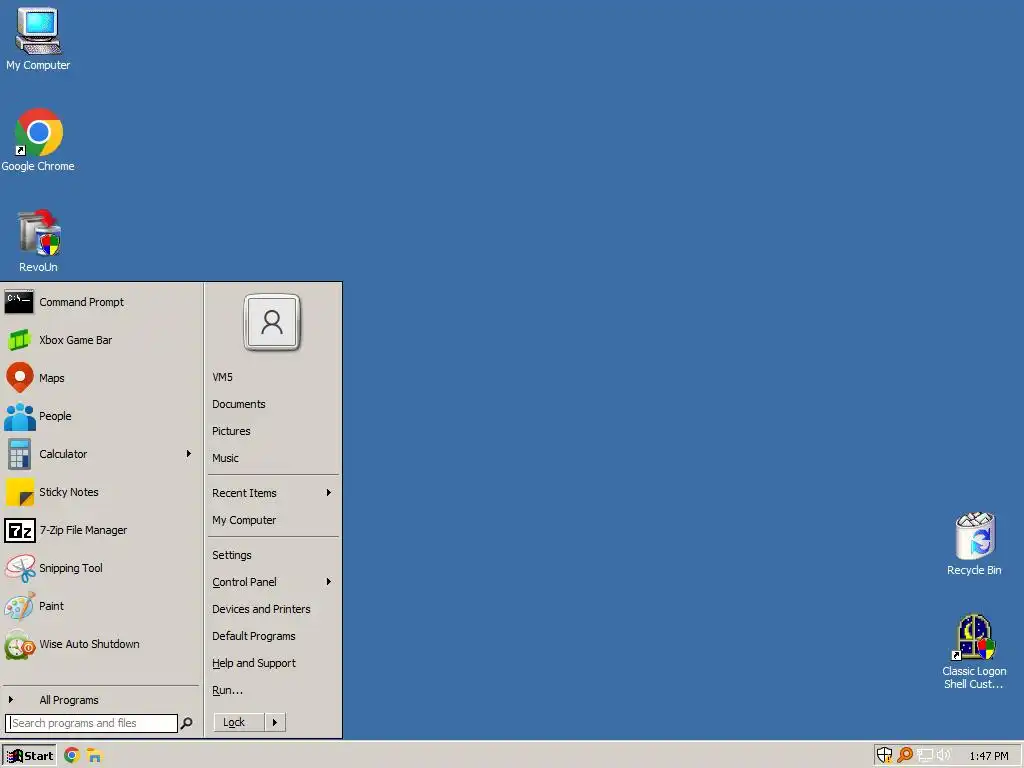Select the Snipping Tool label text
The height and width of the screenshot is (768, 1024).
[x=71, y=568]
